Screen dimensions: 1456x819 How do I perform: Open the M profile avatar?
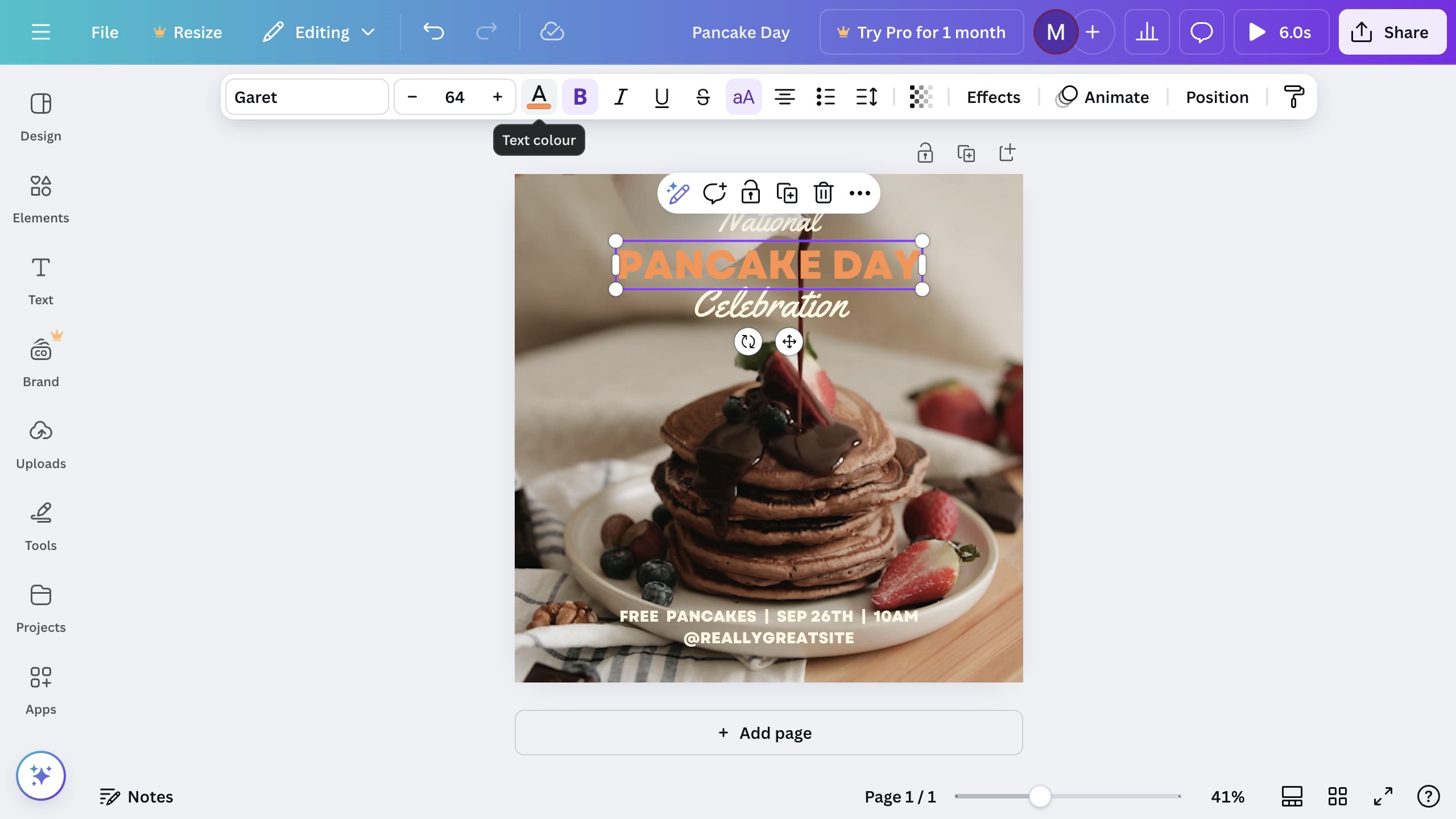click(x=1056, y=32)
